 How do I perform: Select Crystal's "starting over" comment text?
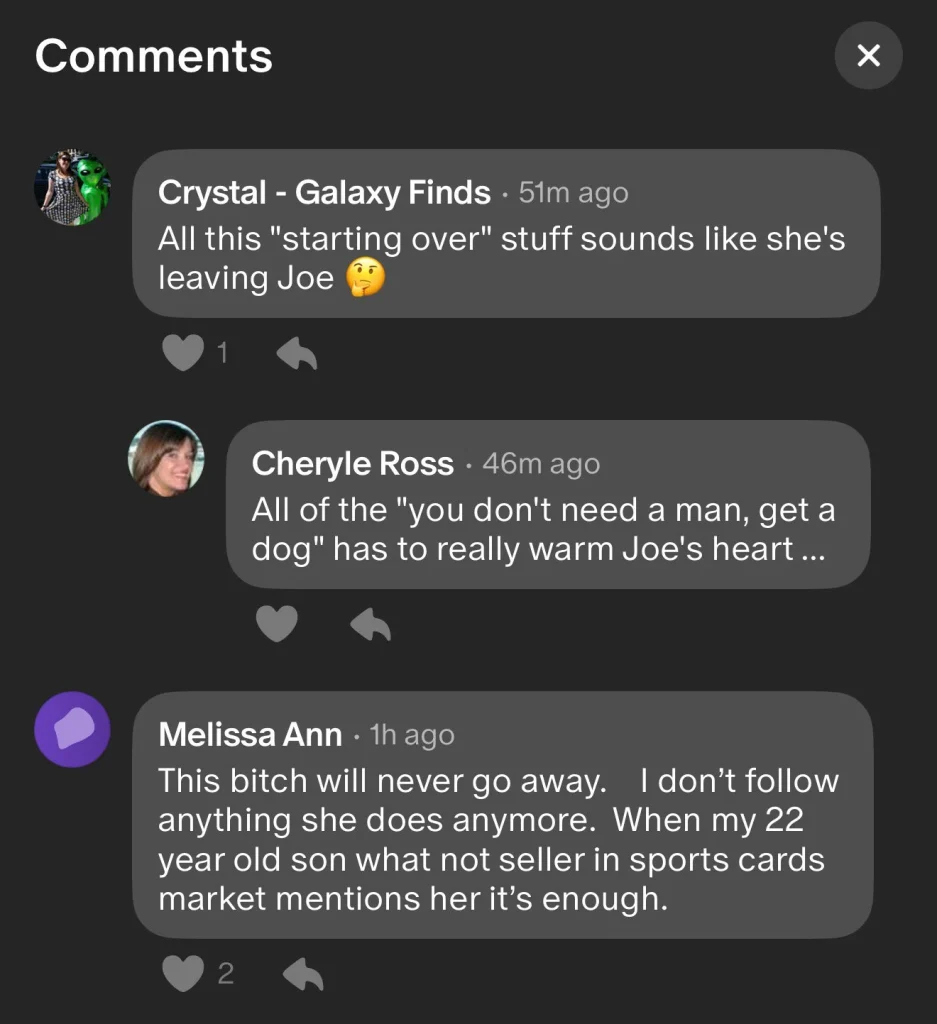coord(500,258)
